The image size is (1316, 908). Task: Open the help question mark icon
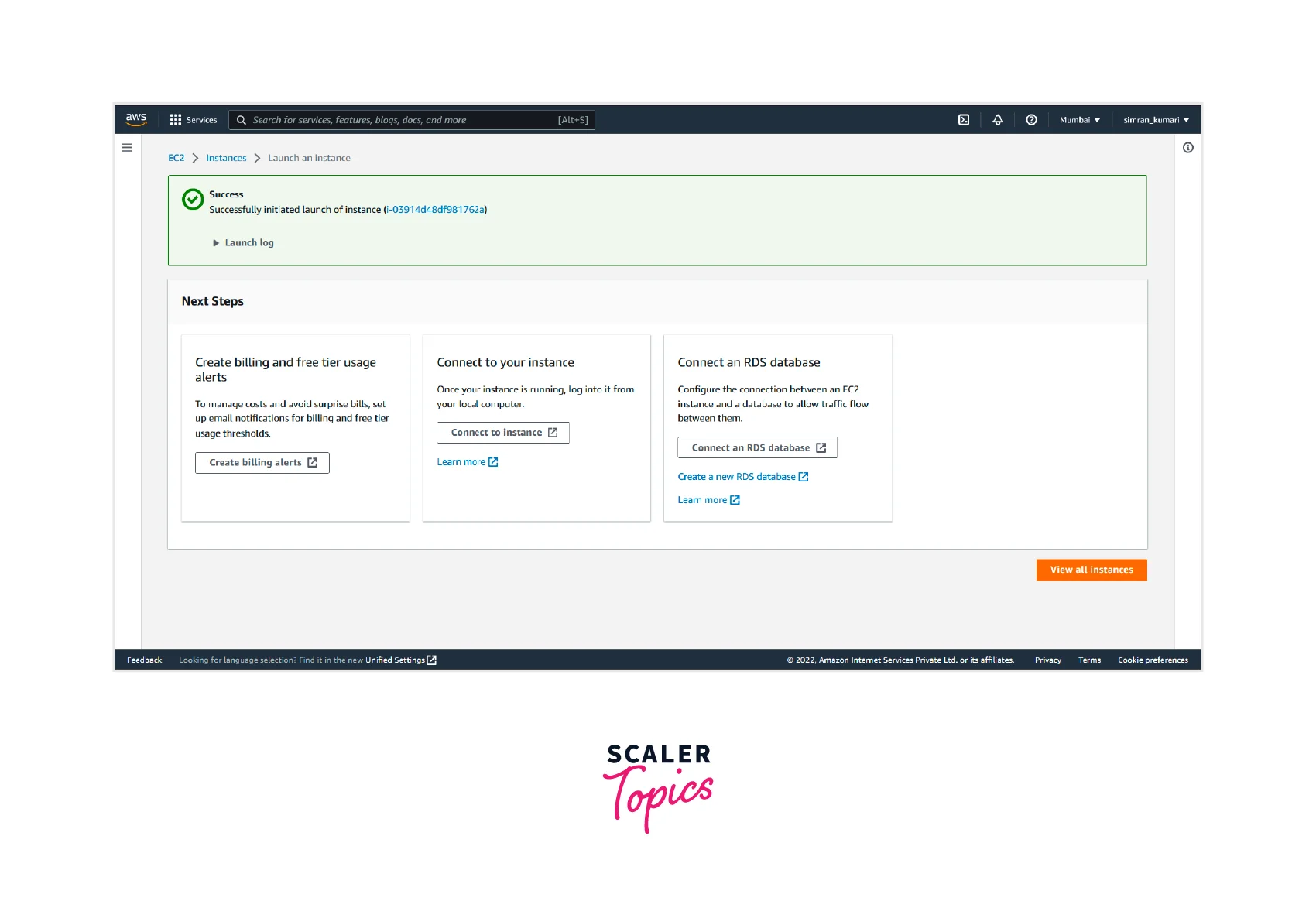tap(1031, 120)
